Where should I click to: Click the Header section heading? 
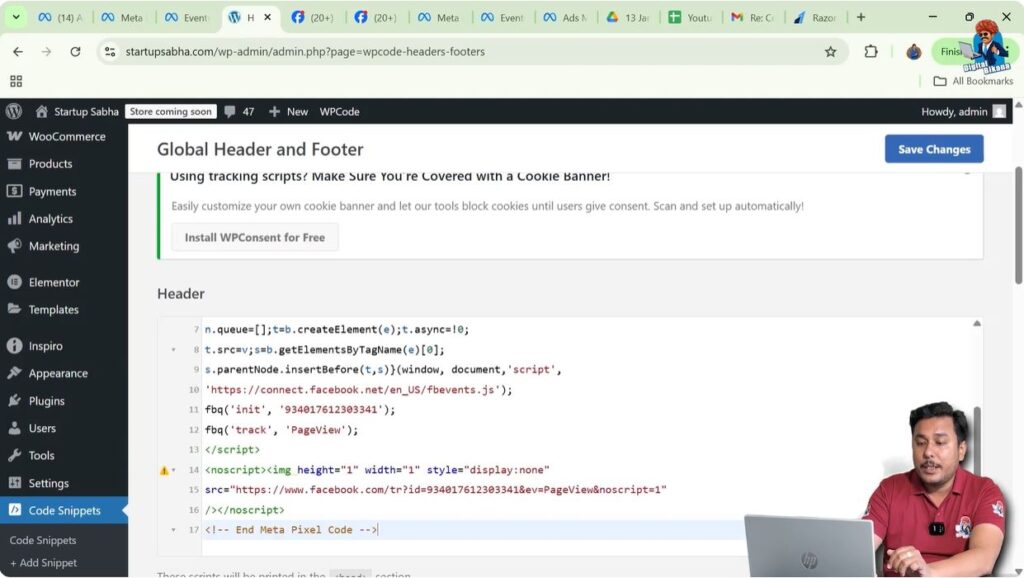tap(181, 294)
